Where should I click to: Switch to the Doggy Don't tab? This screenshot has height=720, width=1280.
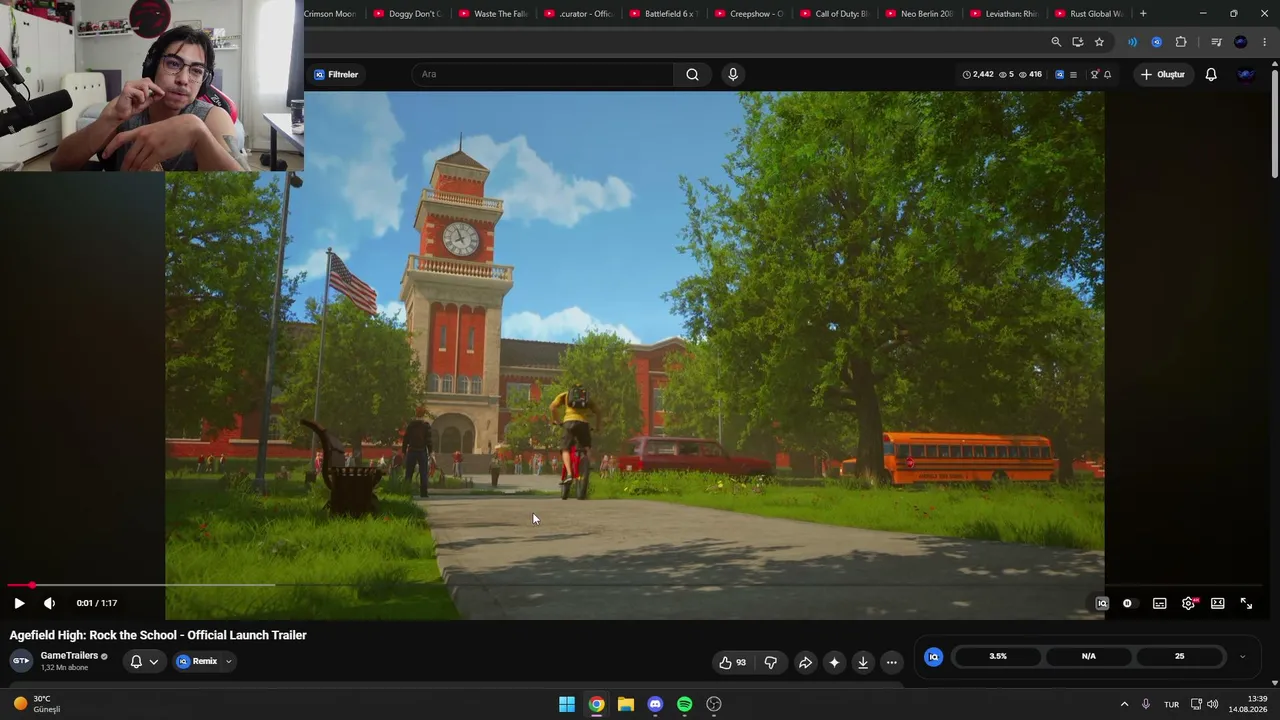tap(408, 14)
